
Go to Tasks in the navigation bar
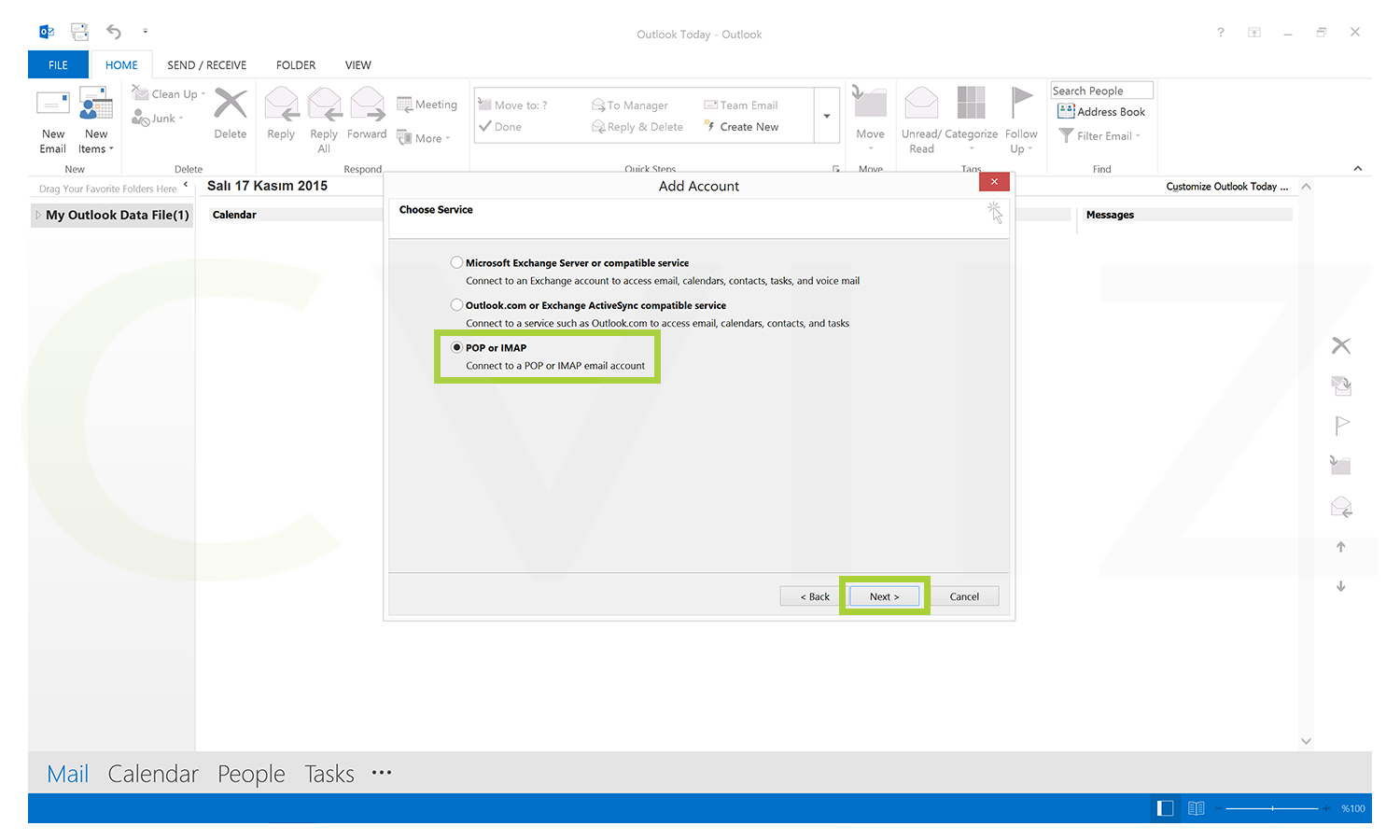(x=329, y=774)
